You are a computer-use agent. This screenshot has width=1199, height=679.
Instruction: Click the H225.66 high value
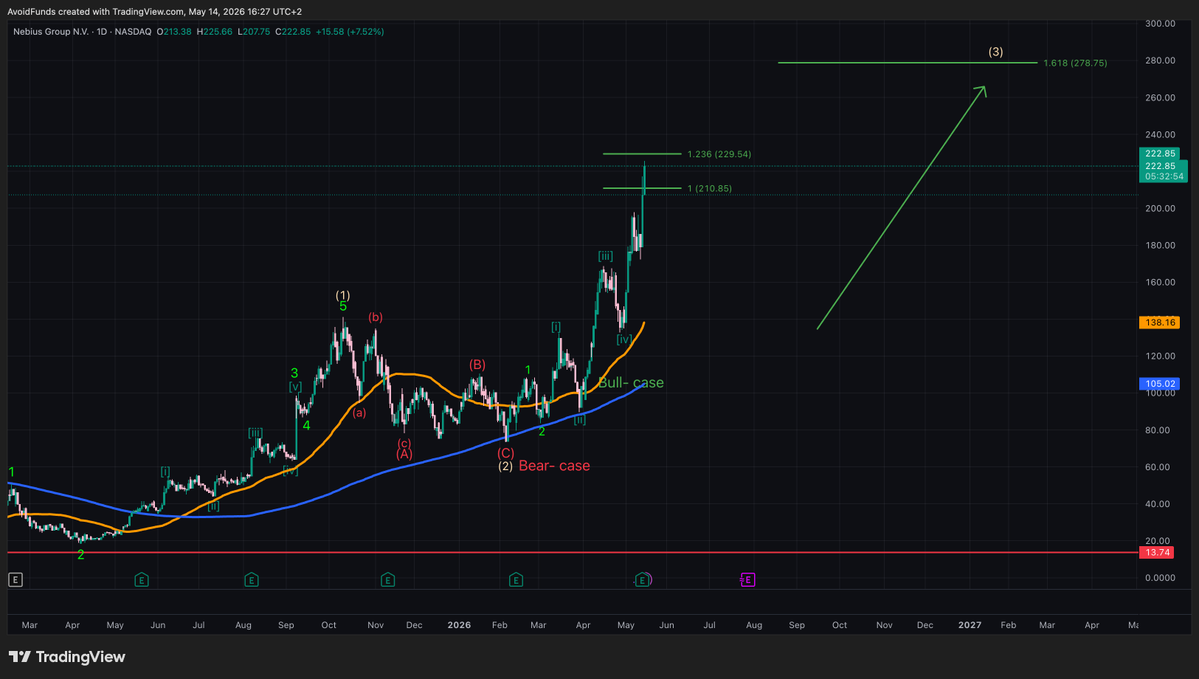point(213,32)
